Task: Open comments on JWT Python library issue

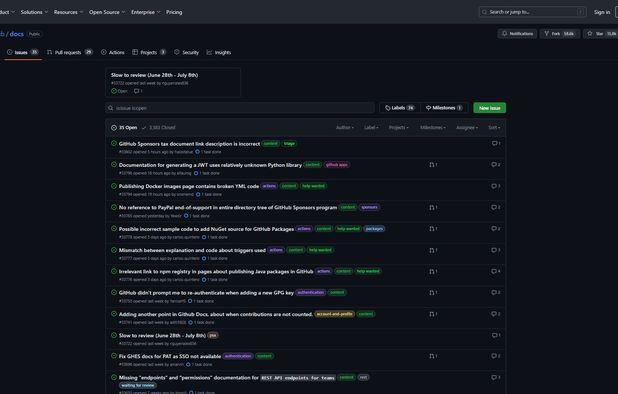Action: 496,165
